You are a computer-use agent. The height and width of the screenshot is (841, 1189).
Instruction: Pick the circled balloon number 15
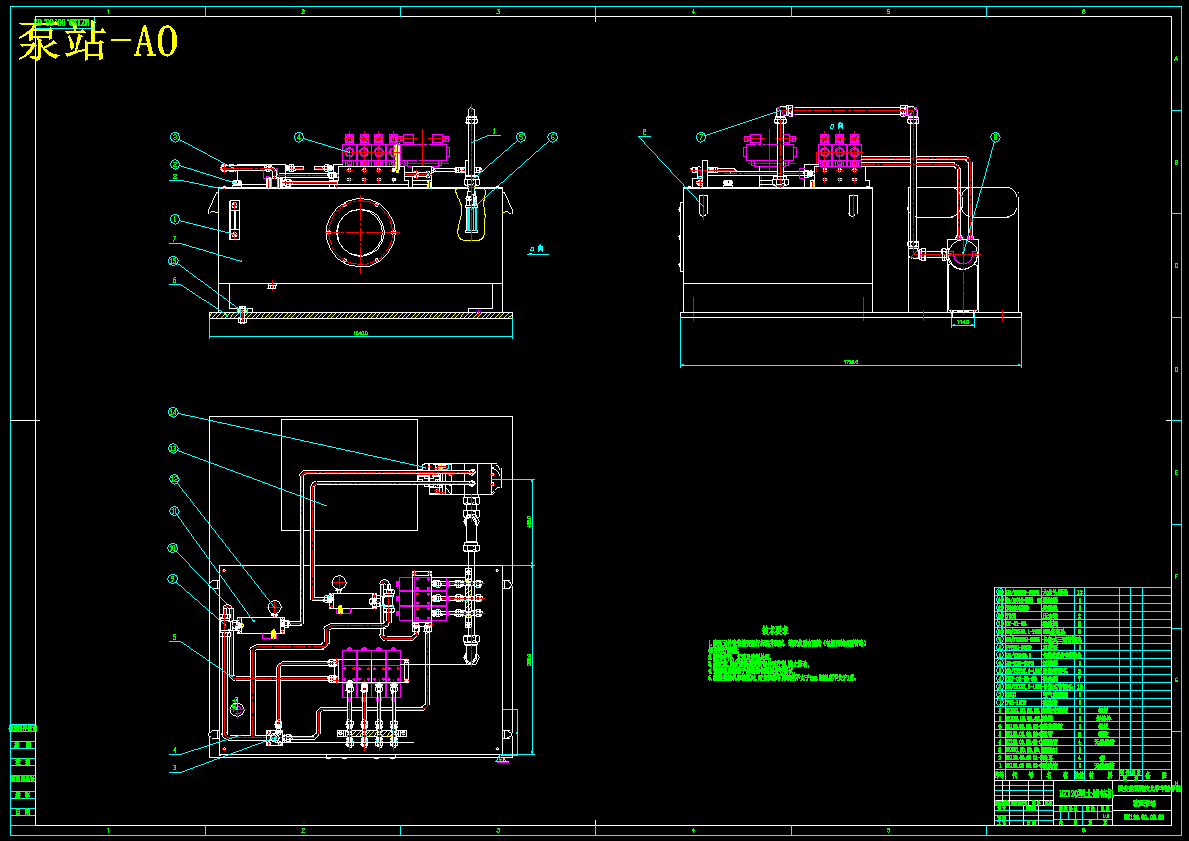pos(174,262)
